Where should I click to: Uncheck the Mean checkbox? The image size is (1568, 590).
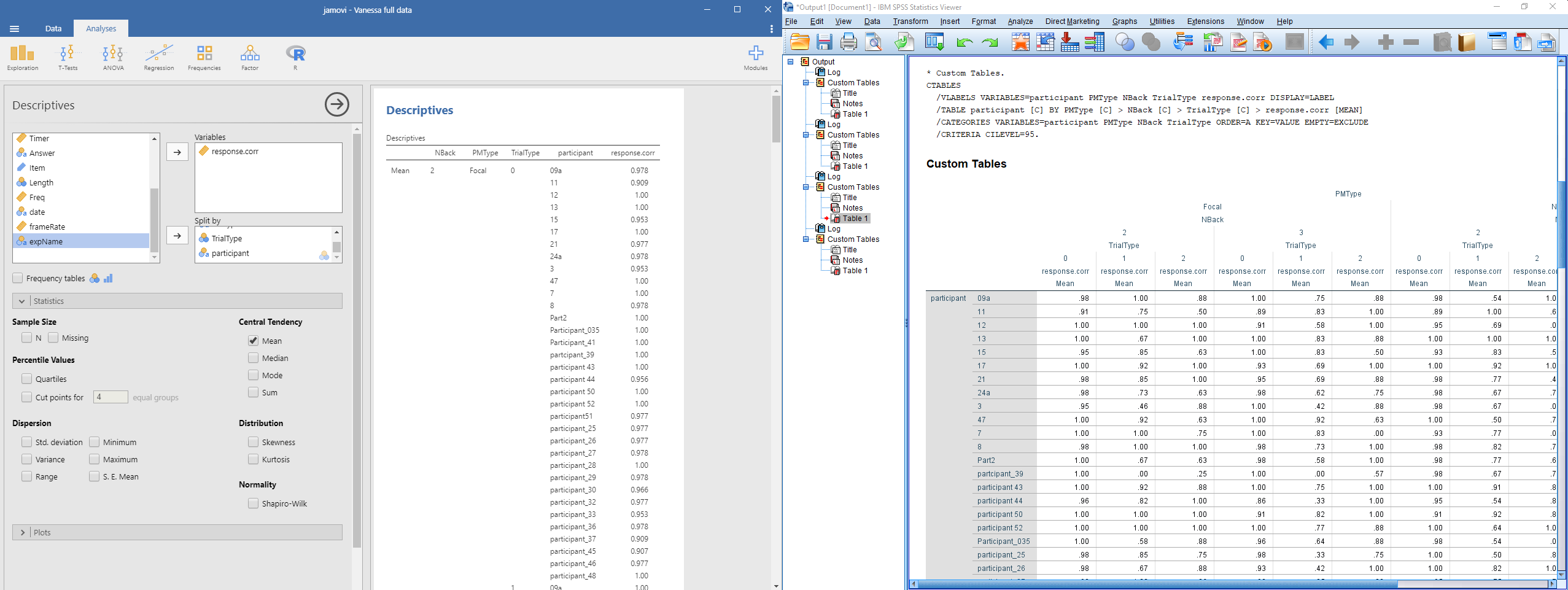click(x=253, y=340)
